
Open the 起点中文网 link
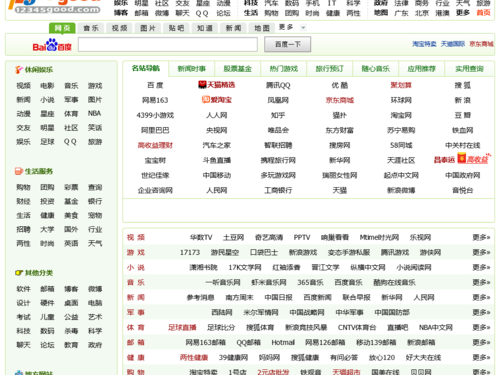401,175
